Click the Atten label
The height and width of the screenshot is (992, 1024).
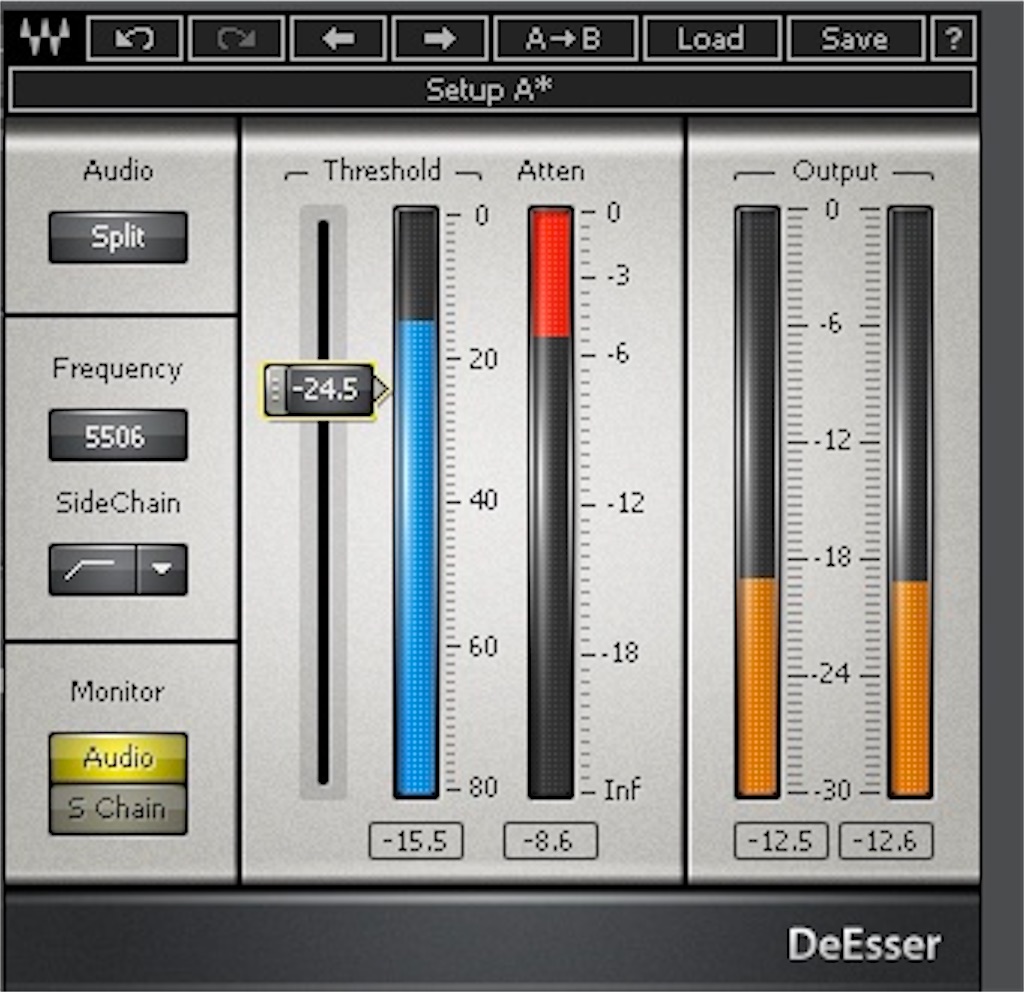(x=551, y=171)
